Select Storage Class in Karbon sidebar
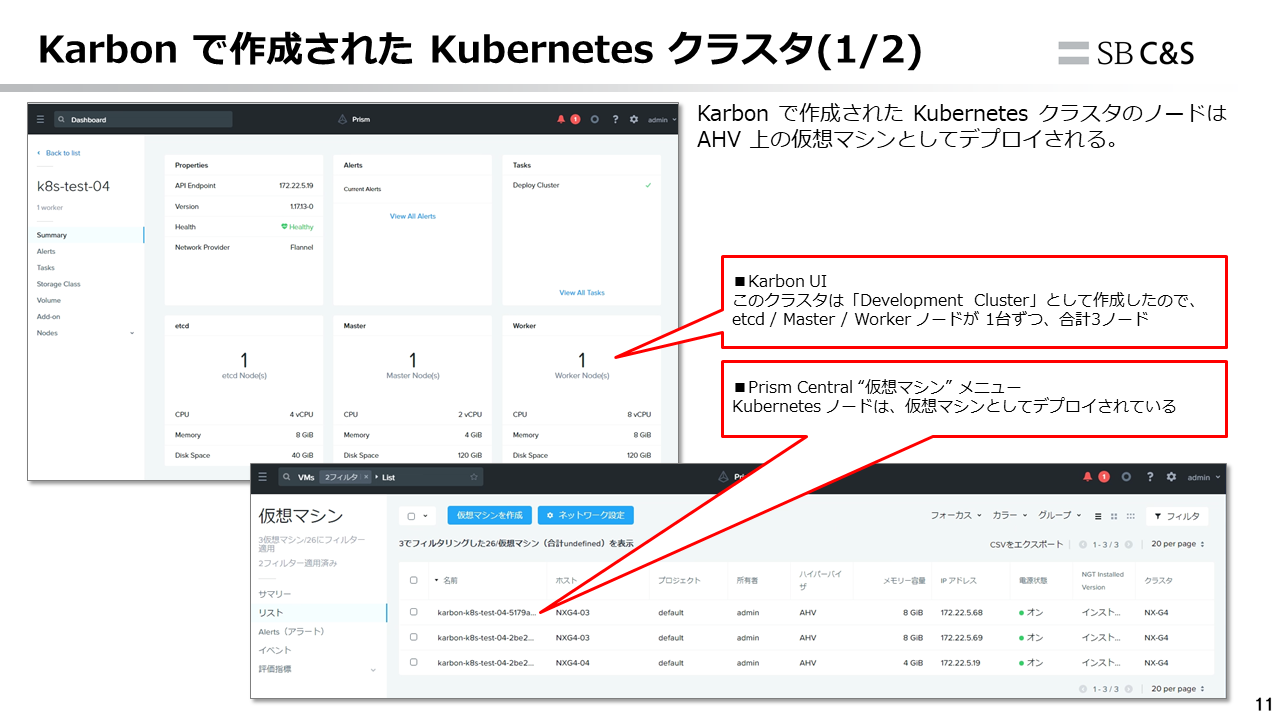The height and width of the screenshot is (720, 1280). [58, 284]
